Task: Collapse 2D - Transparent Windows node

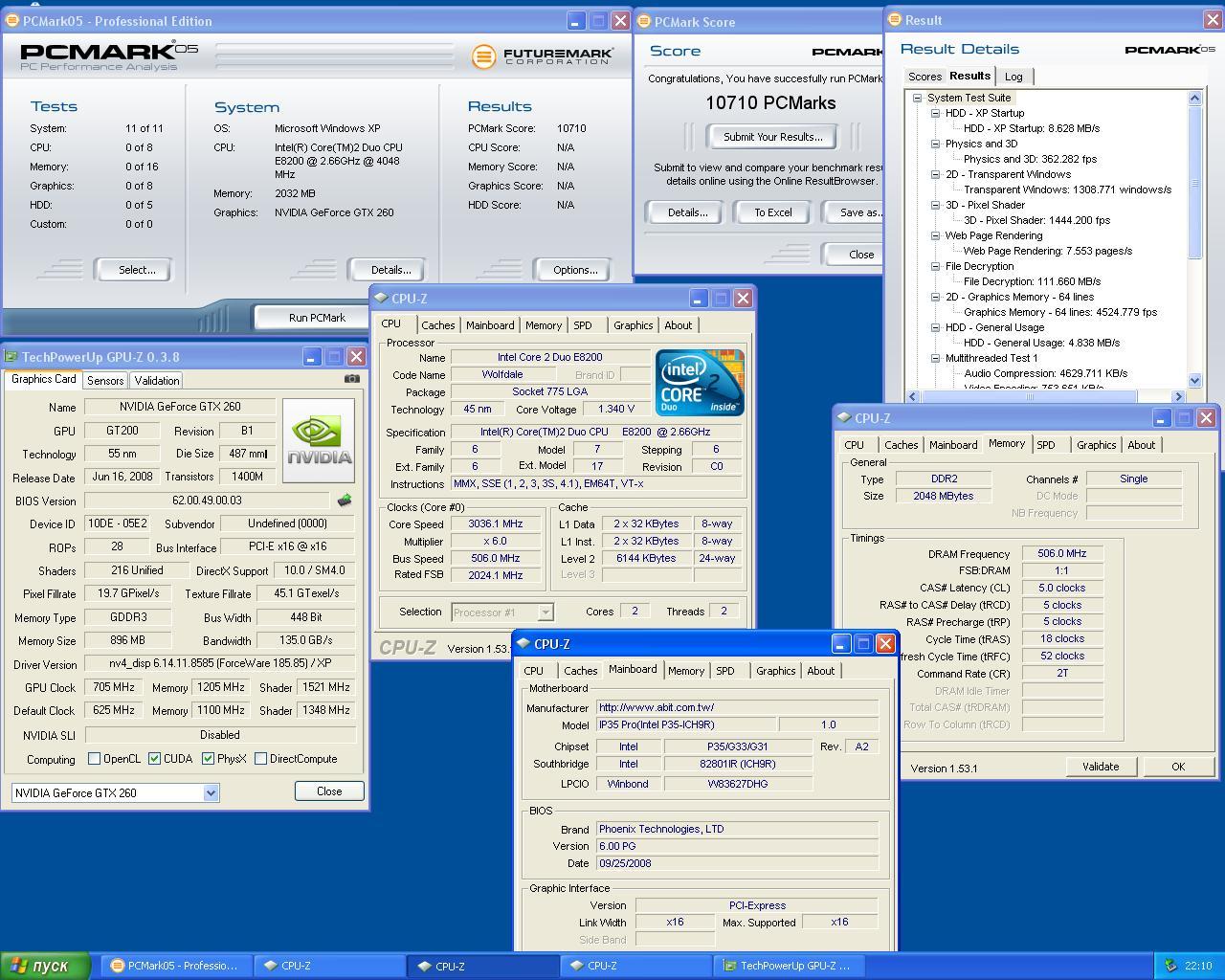Action: pos(935,174)
